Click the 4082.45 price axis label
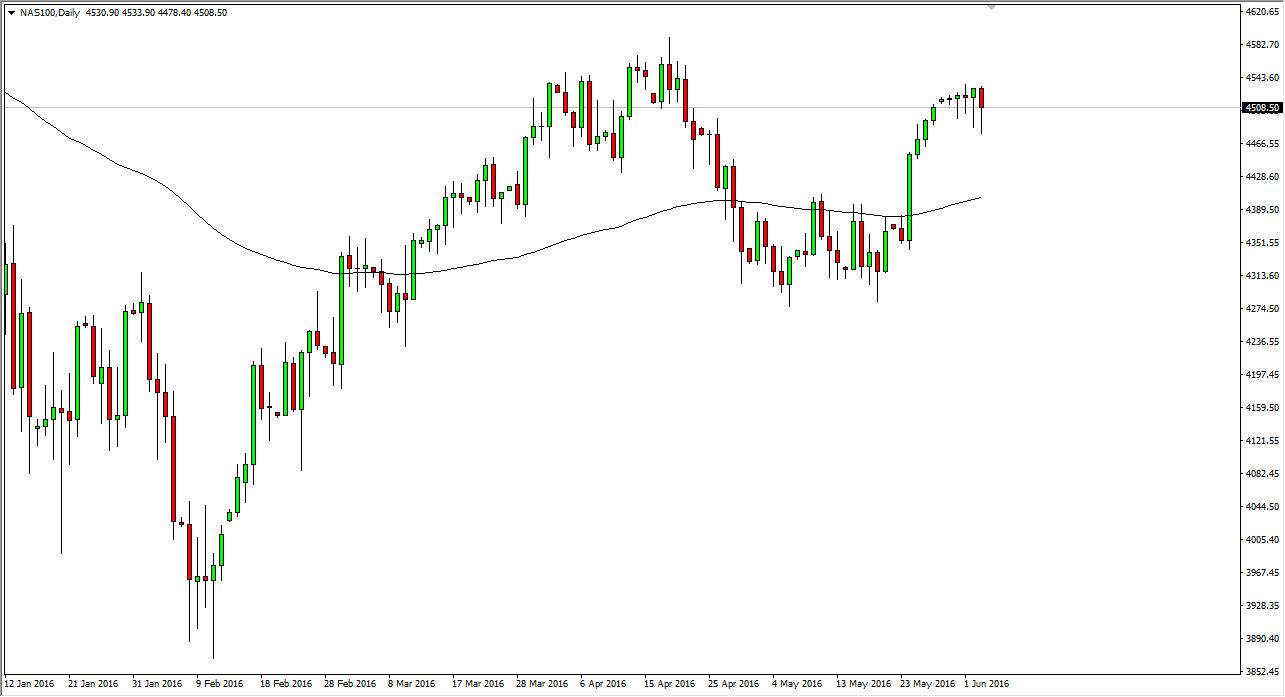This screenshot has width=1285, height=697. click(1261, 474)
